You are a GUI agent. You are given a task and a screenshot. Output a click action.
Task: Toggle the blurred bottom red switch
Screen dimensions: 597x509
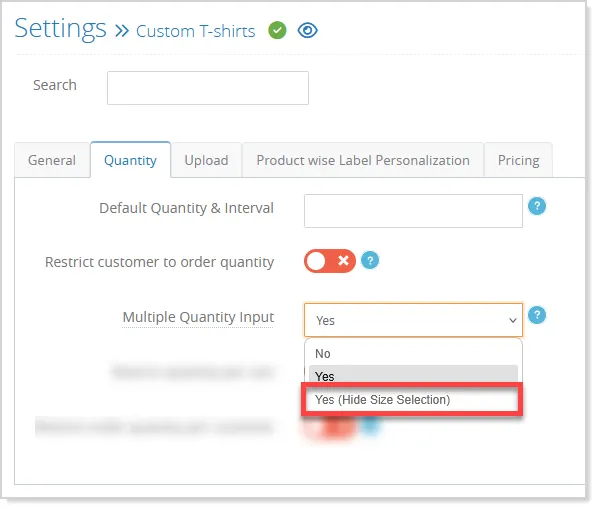[330, 427]
